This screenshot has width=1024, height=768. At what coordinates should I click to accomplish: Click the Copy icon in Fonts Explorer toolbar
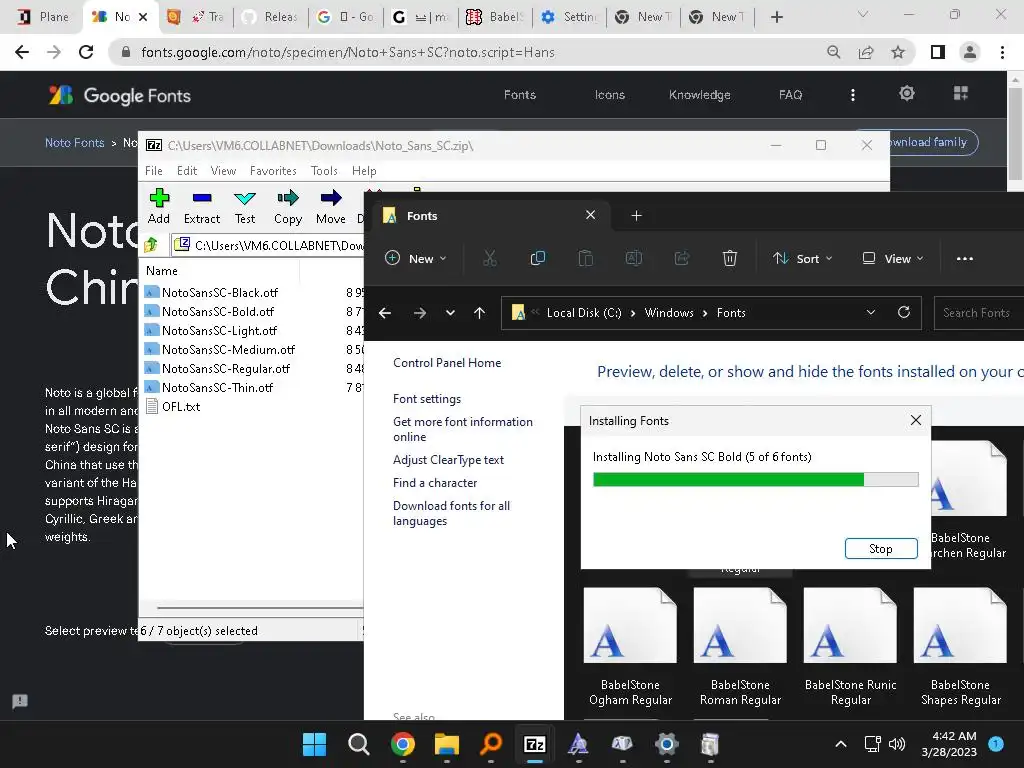(x=537, y=259)
